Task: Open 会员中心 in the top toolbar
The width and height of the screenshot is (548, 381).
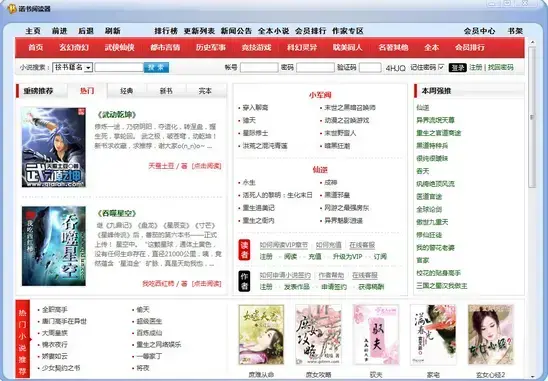Action: click(480, 31)
